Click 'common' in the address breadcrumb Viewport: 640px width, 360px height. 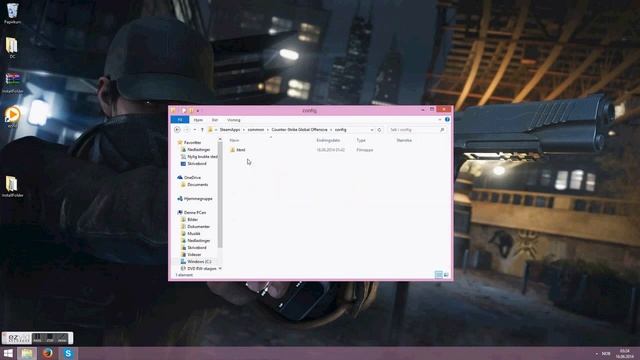coord(256,129)
